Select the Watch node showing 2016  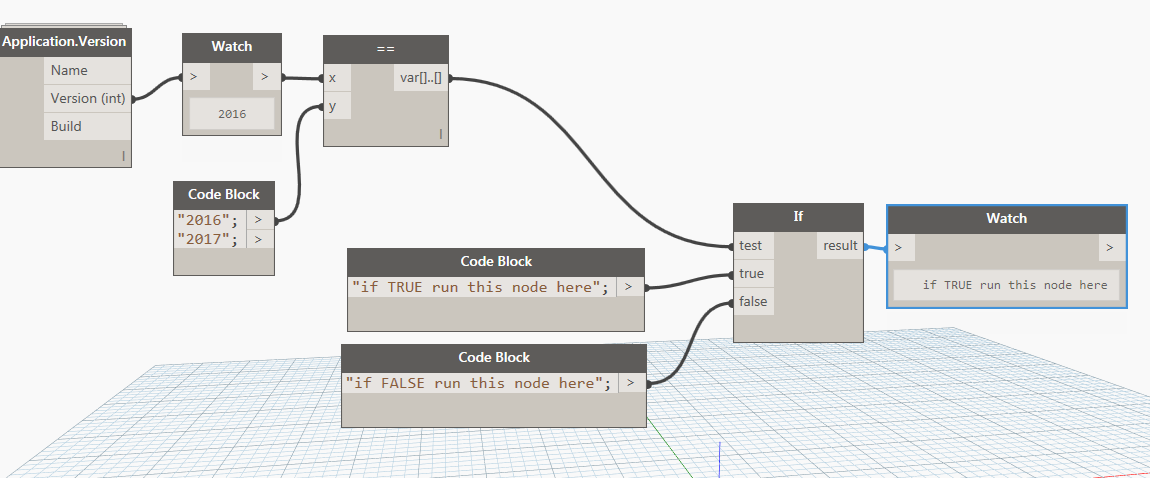(232, 47)
